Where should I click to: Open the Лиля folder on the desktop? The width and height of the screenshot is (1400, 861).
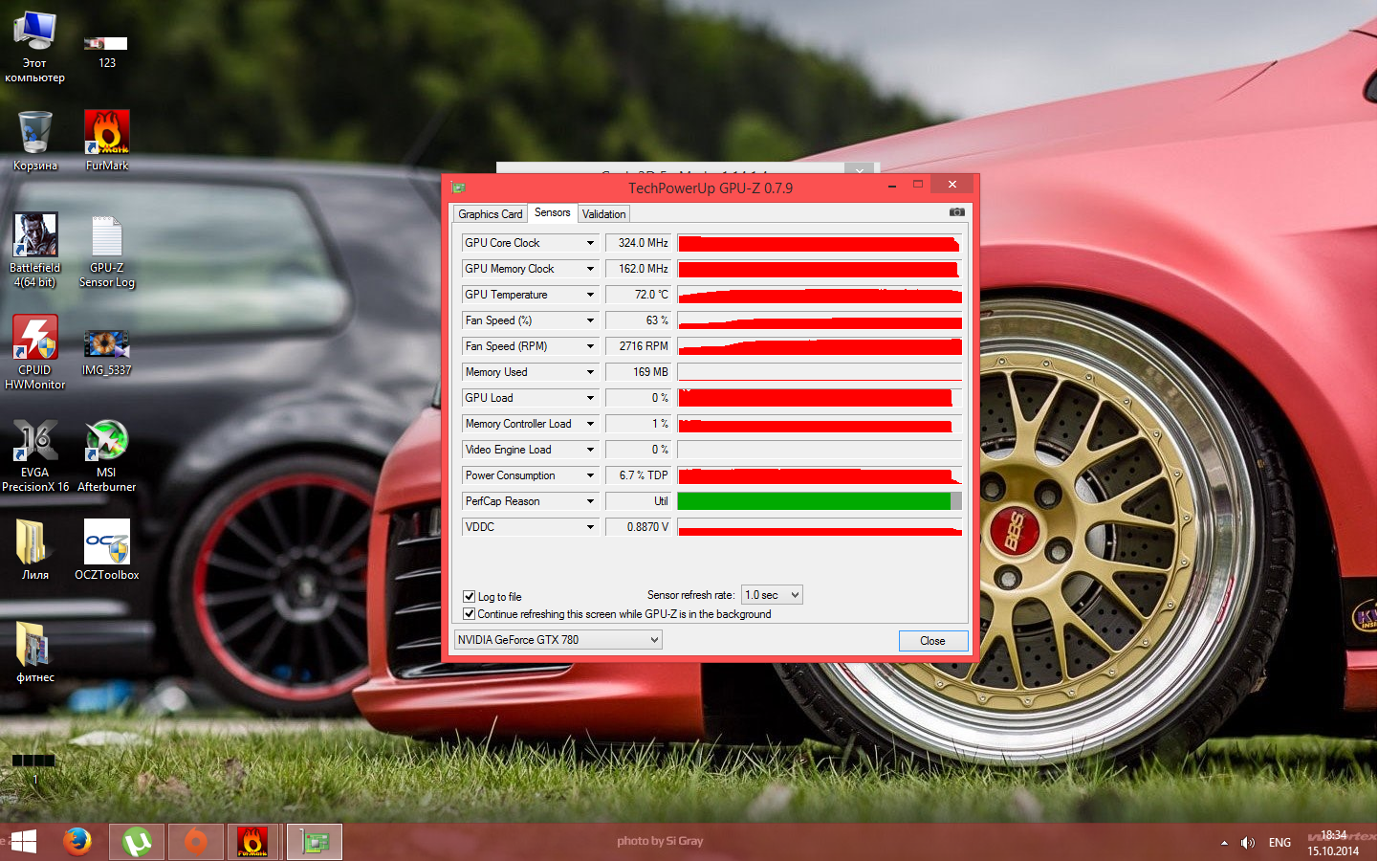(x=35, y=550)
